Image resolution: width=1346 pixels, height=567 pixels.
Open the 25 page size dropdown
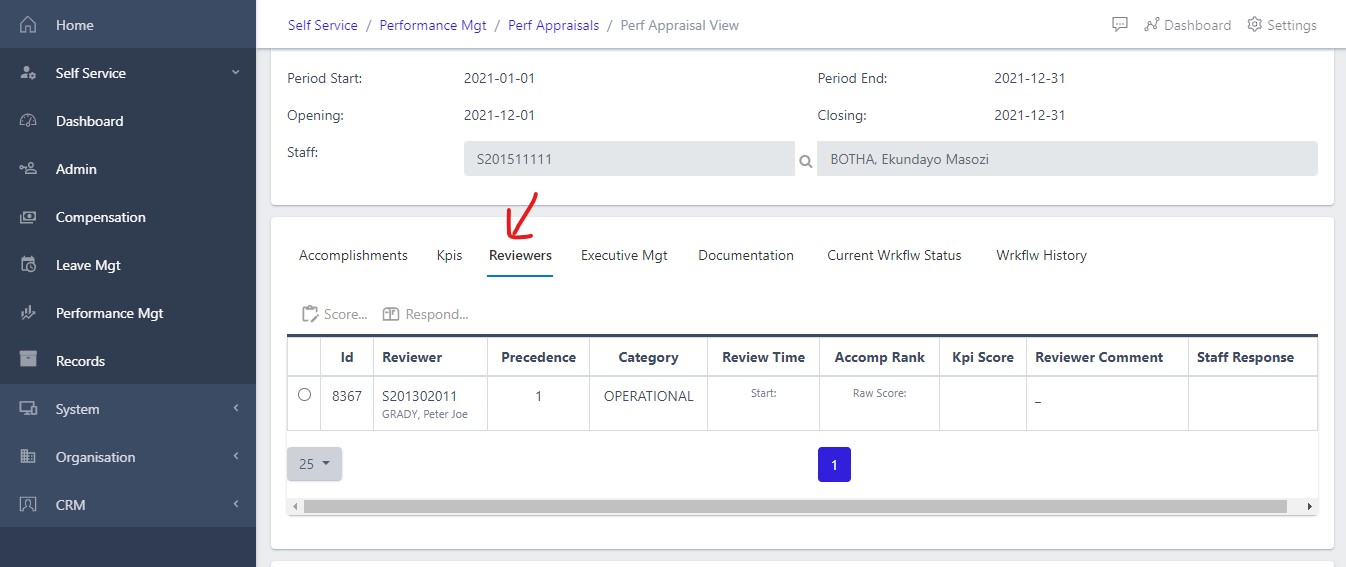coord(314,464)
